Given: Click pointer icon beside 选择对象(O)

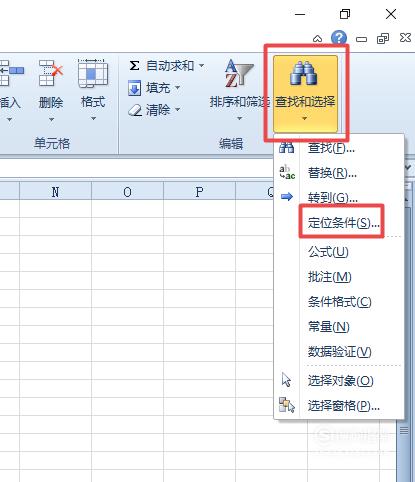Looking at the screenshot, I should [286, 380].
